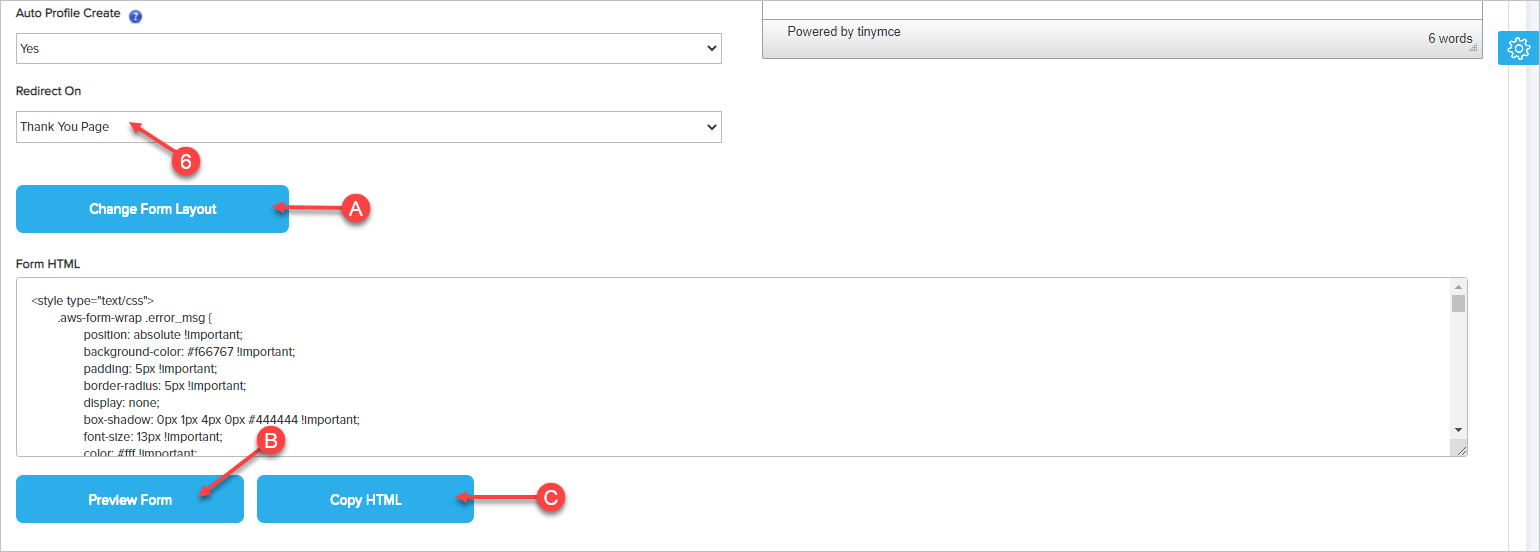Click the Change Form Layout button
Viewport: 1540px width, 552px height.
[152, 209]
